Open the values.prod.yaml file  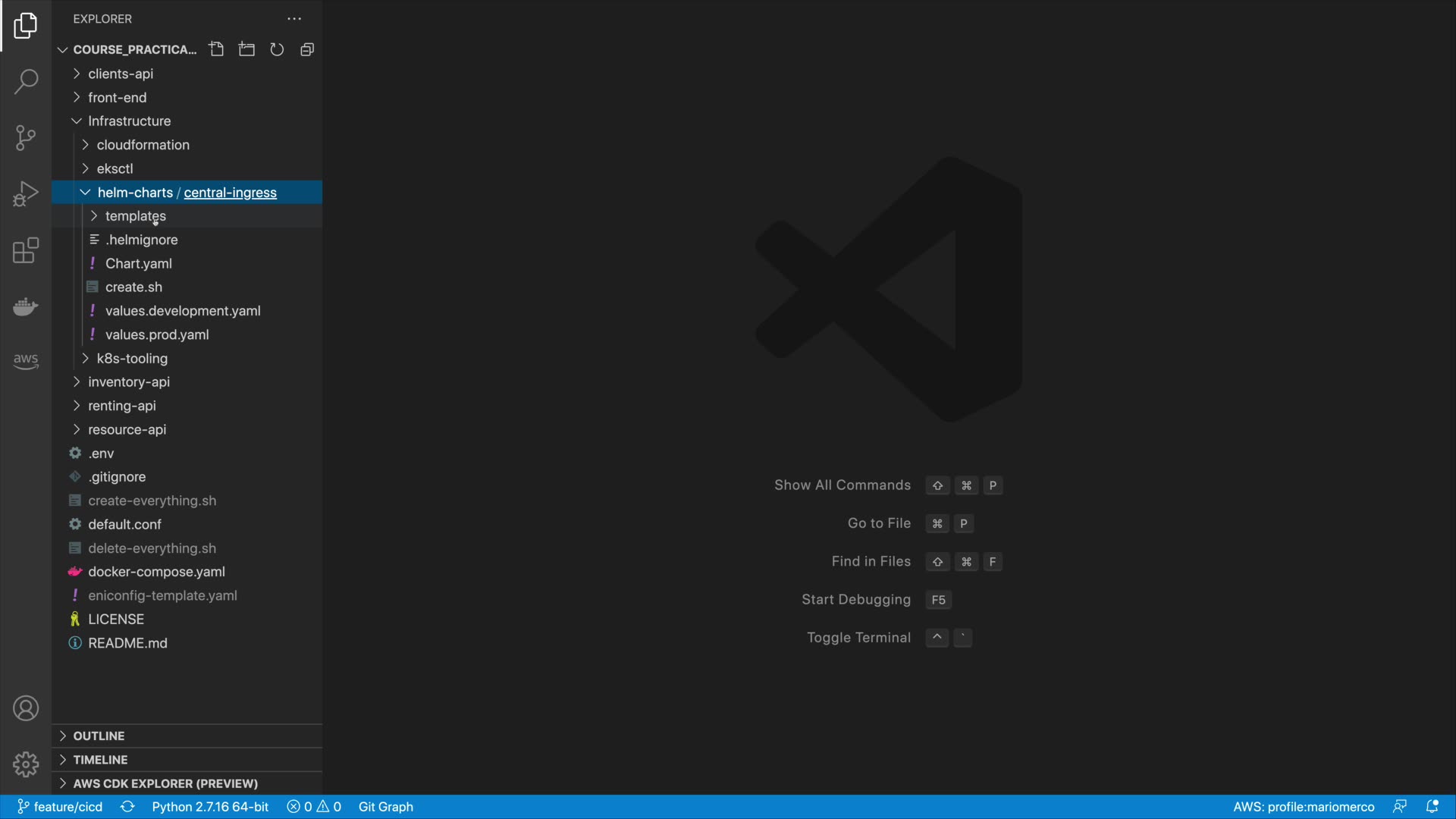tap(157, 334)
